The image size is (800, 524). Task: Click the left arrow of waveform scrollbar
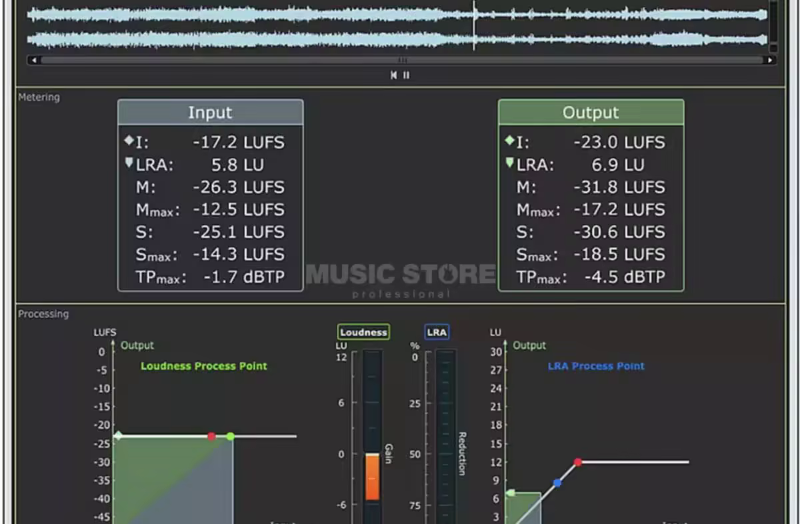click(x=32, y=60)
